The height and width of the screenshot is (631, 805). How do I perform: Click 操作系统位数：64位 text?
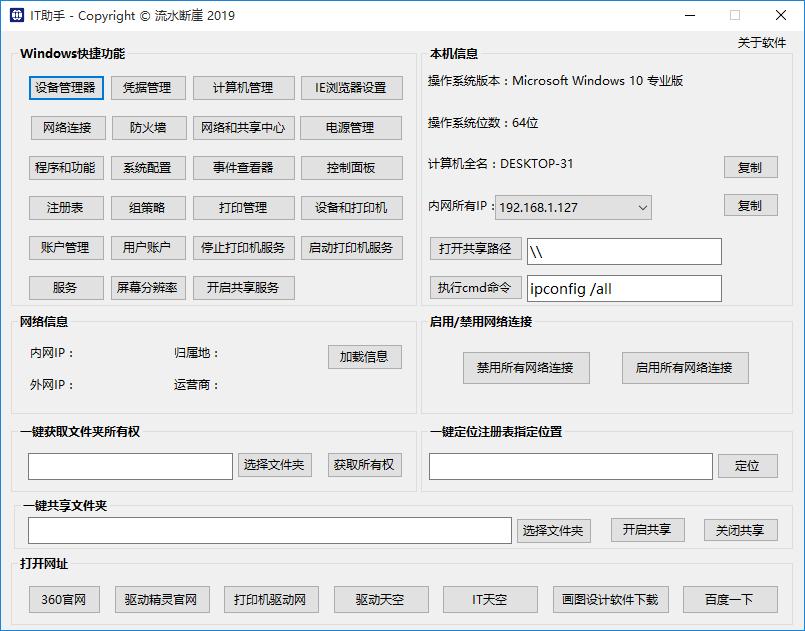483,123
